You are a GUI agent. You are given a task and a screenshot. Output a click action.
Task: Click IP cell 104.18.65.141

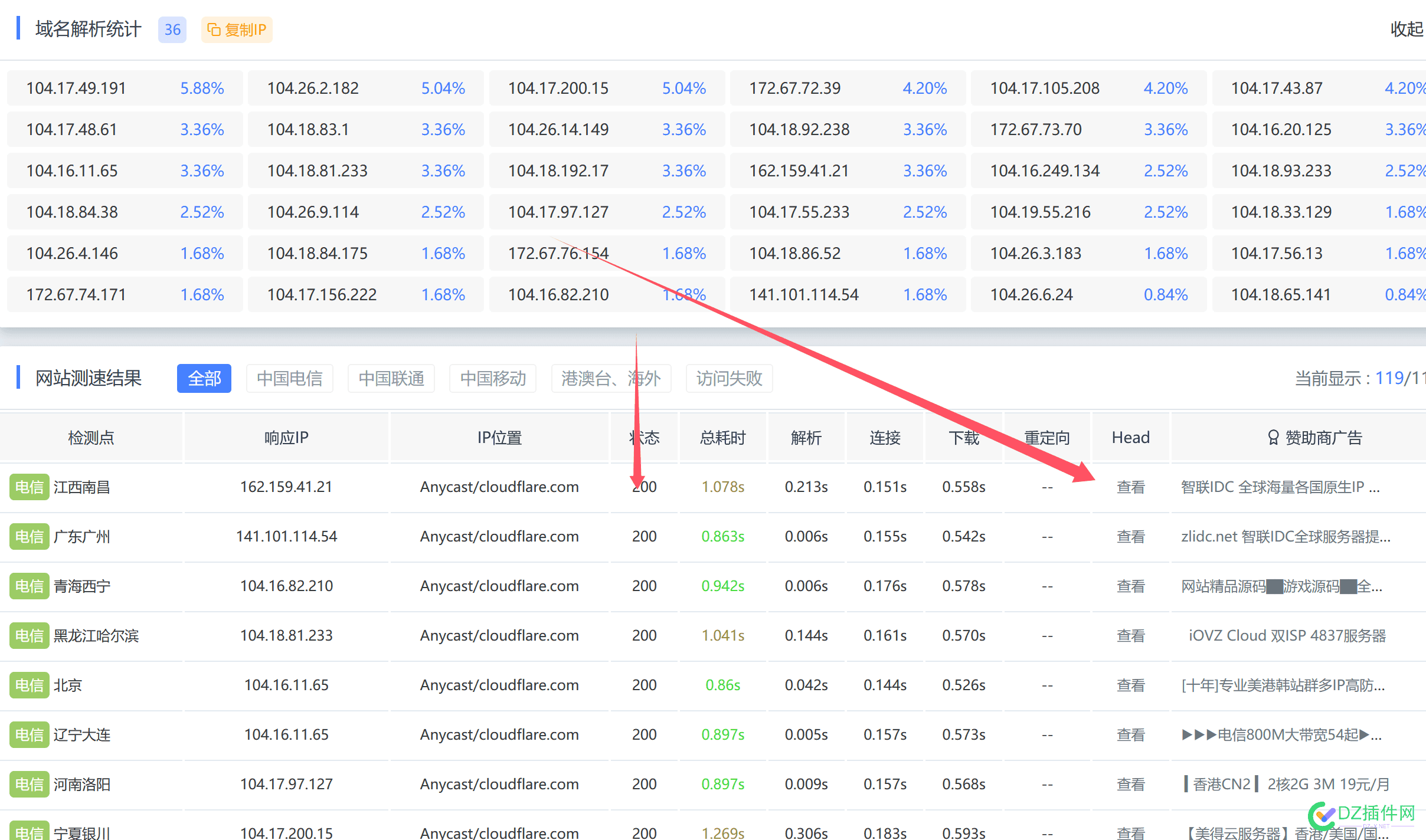pyautogui.click(x=1319, y=294)
